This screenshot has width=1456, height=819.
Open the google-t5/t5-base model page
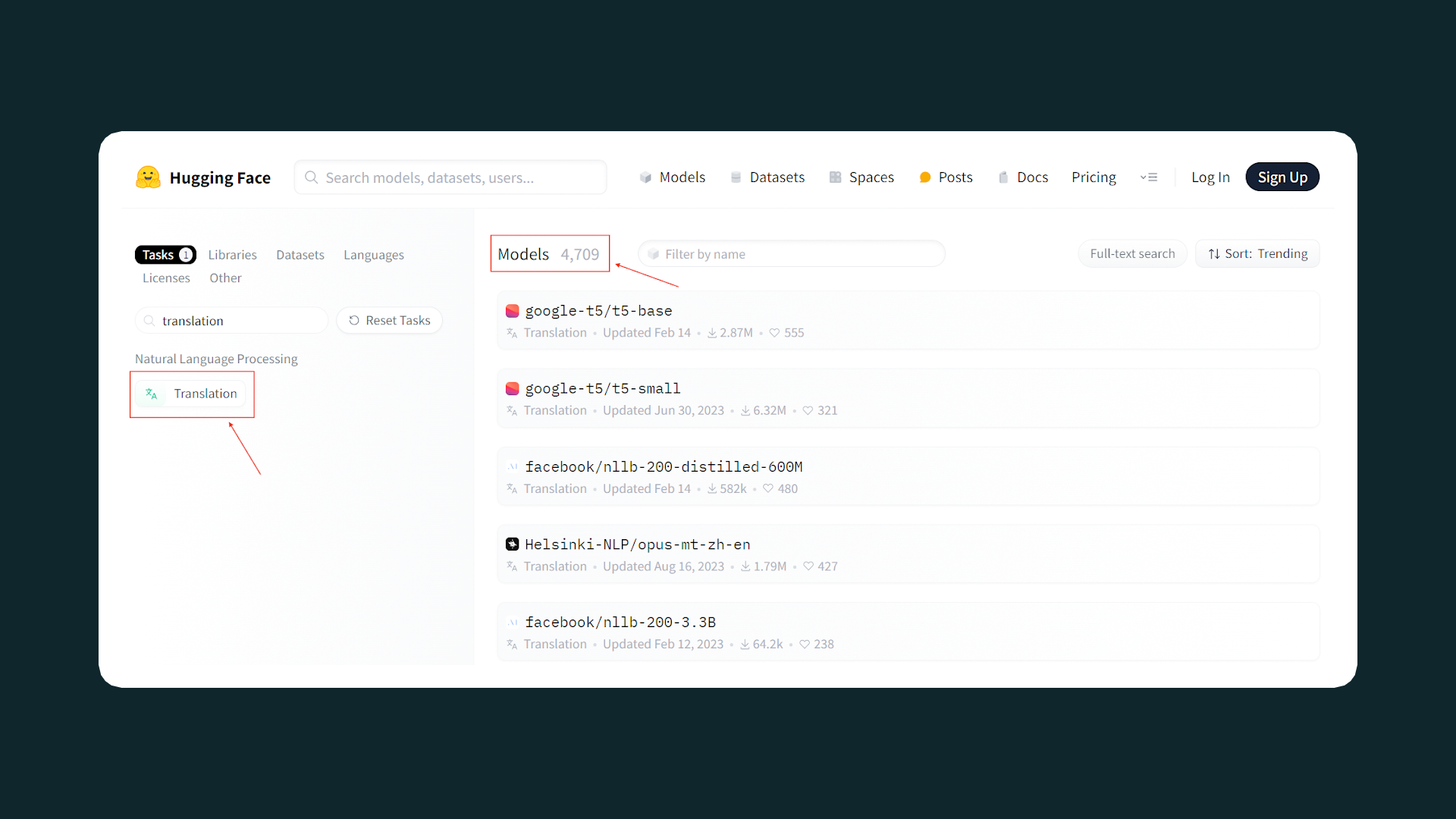coord(598,310)
